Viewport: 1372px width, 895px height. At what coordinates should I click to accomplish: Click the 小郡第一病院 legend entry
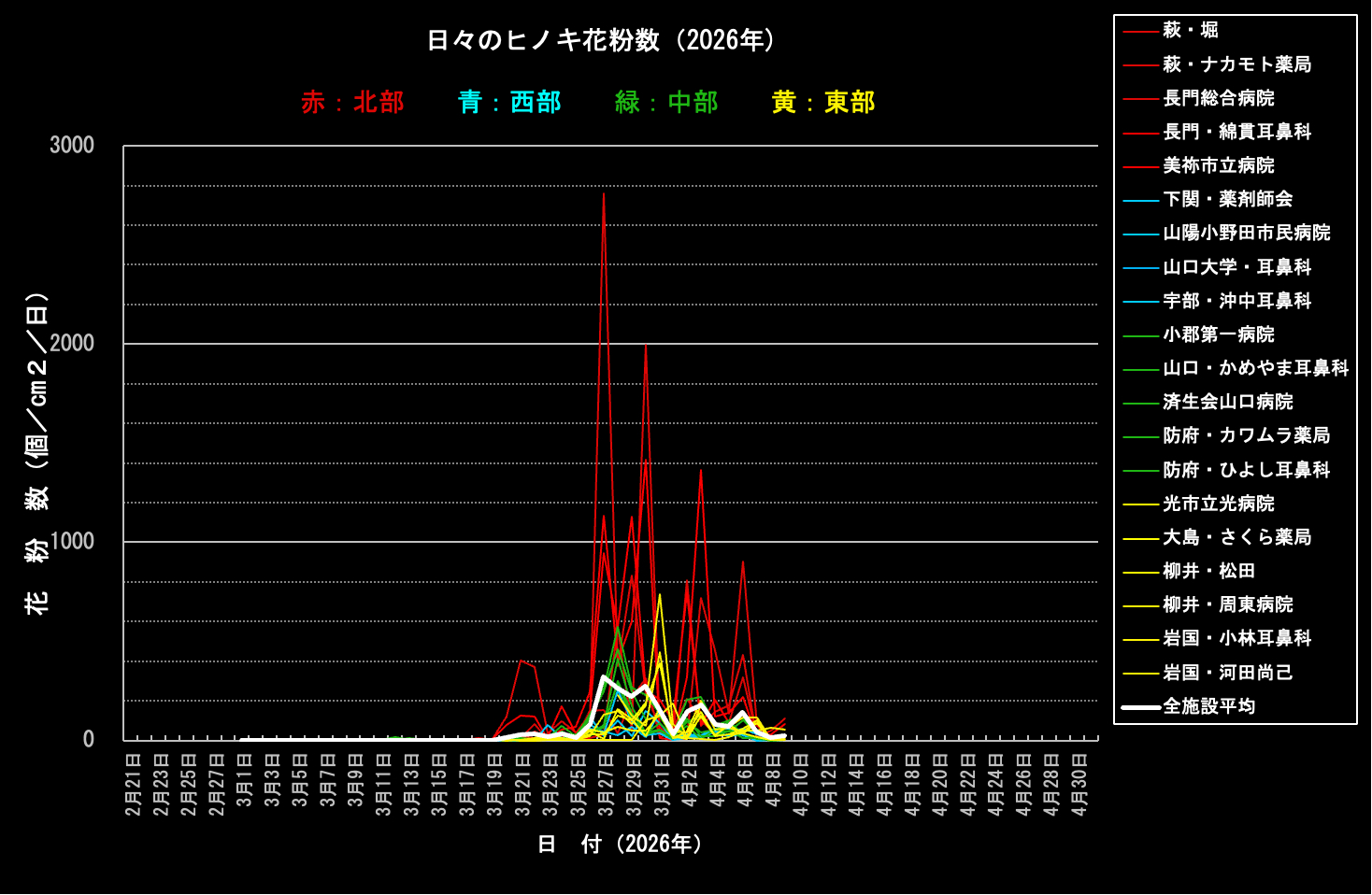point(1218,334)
